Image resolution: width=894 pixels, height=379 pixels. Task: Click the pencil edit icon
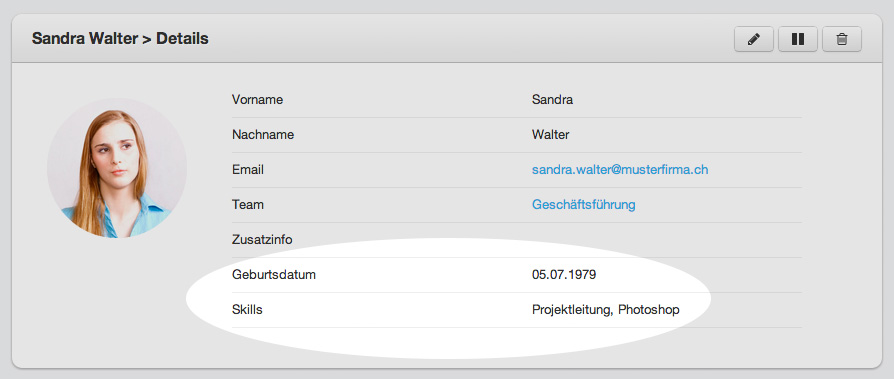(x=754, y=39)
